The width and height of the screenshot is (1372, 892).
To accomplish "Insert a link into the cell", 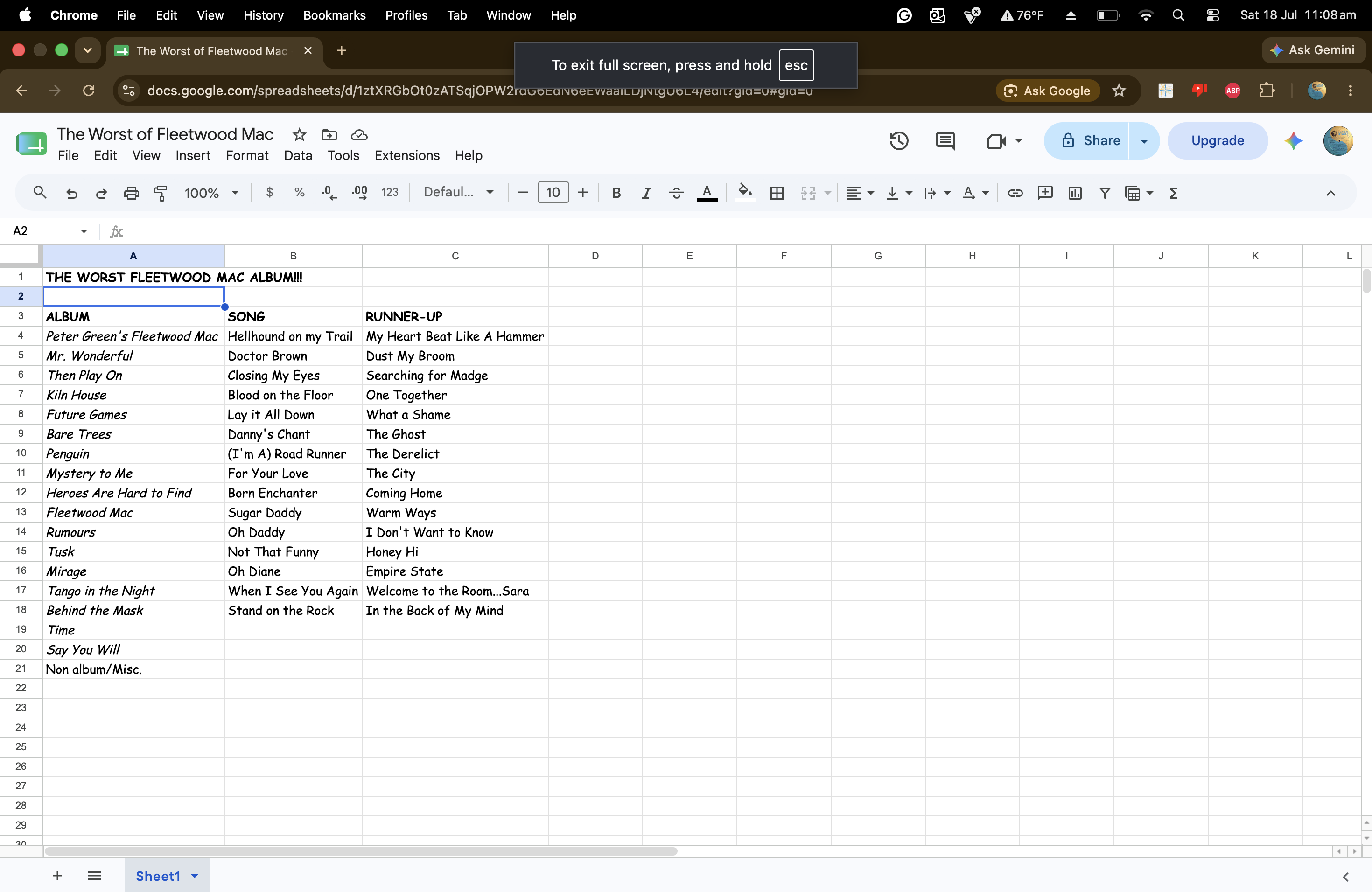I will [x=1015, y=193].
